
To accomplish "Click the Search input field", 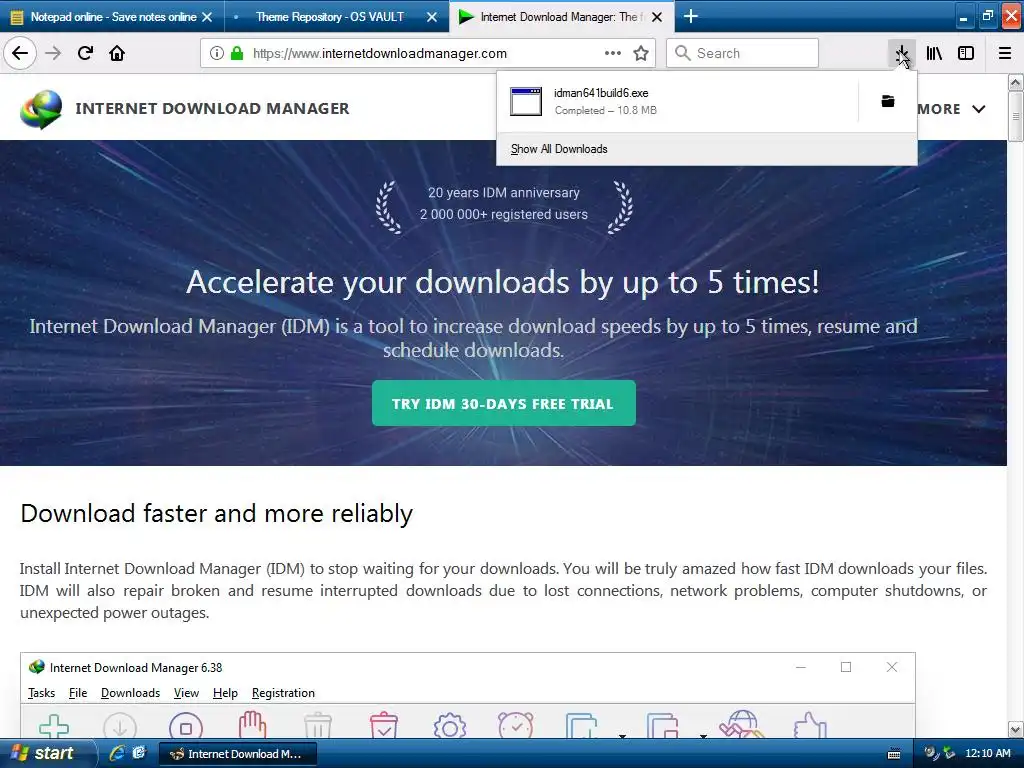I will [742, 53].
